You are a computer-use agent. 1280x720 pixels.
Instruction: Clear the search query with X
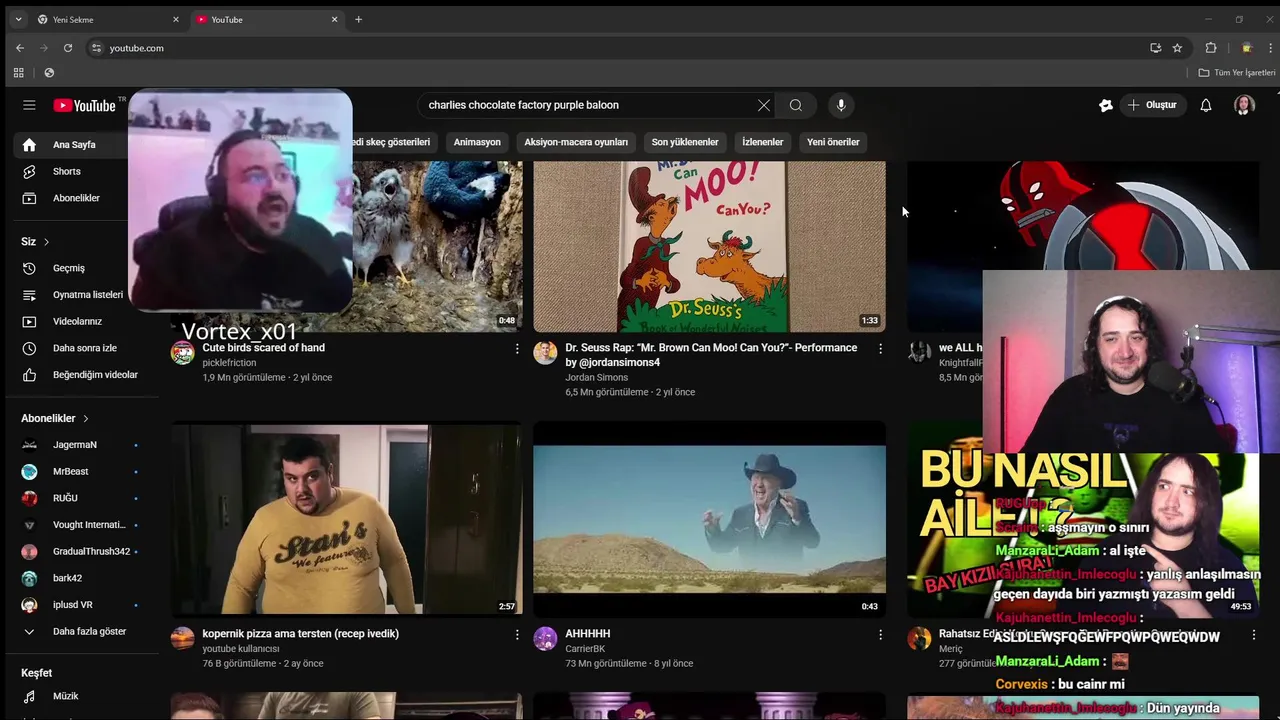[764, 105]
